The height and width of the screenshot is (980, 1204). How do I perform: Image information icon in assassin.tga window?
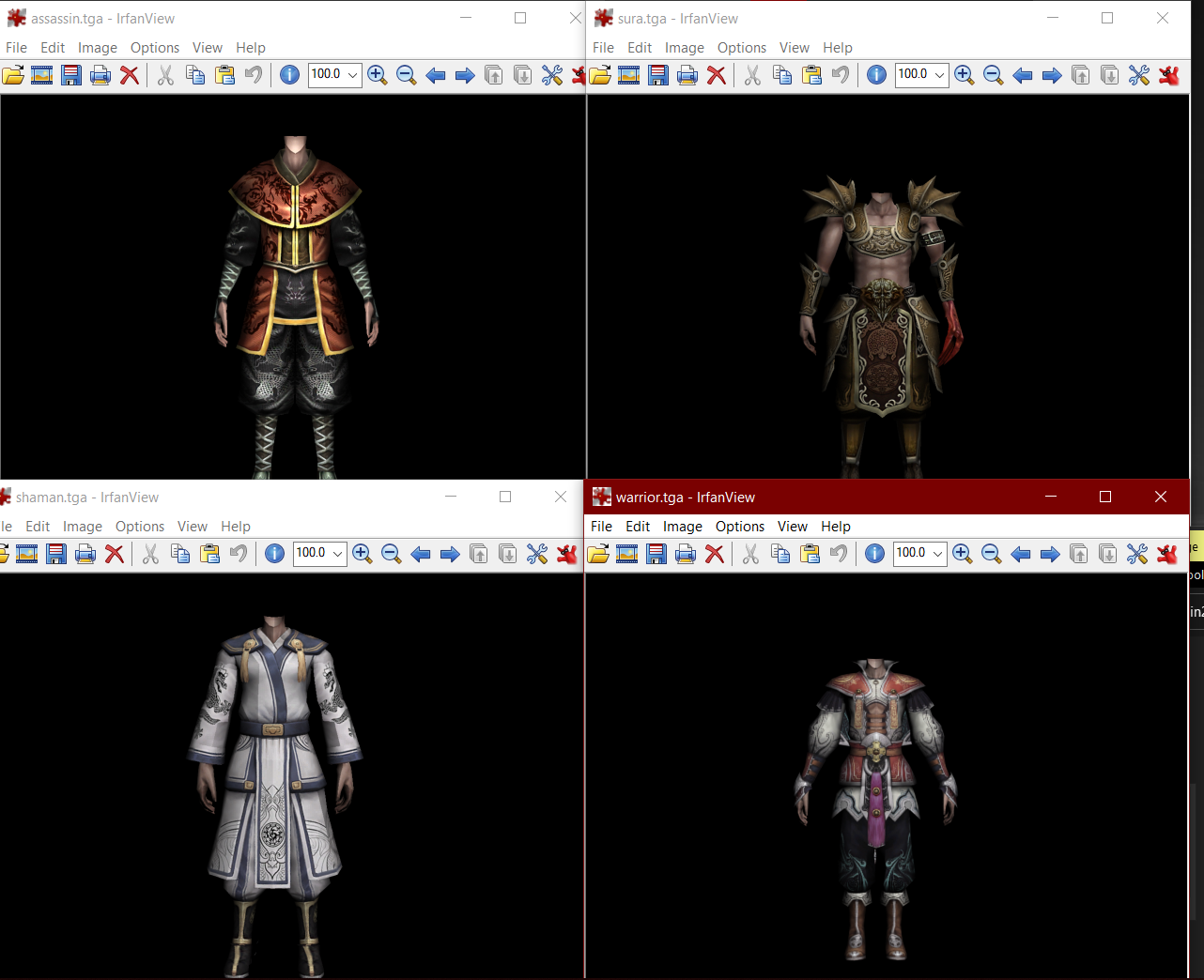point(290,75)
